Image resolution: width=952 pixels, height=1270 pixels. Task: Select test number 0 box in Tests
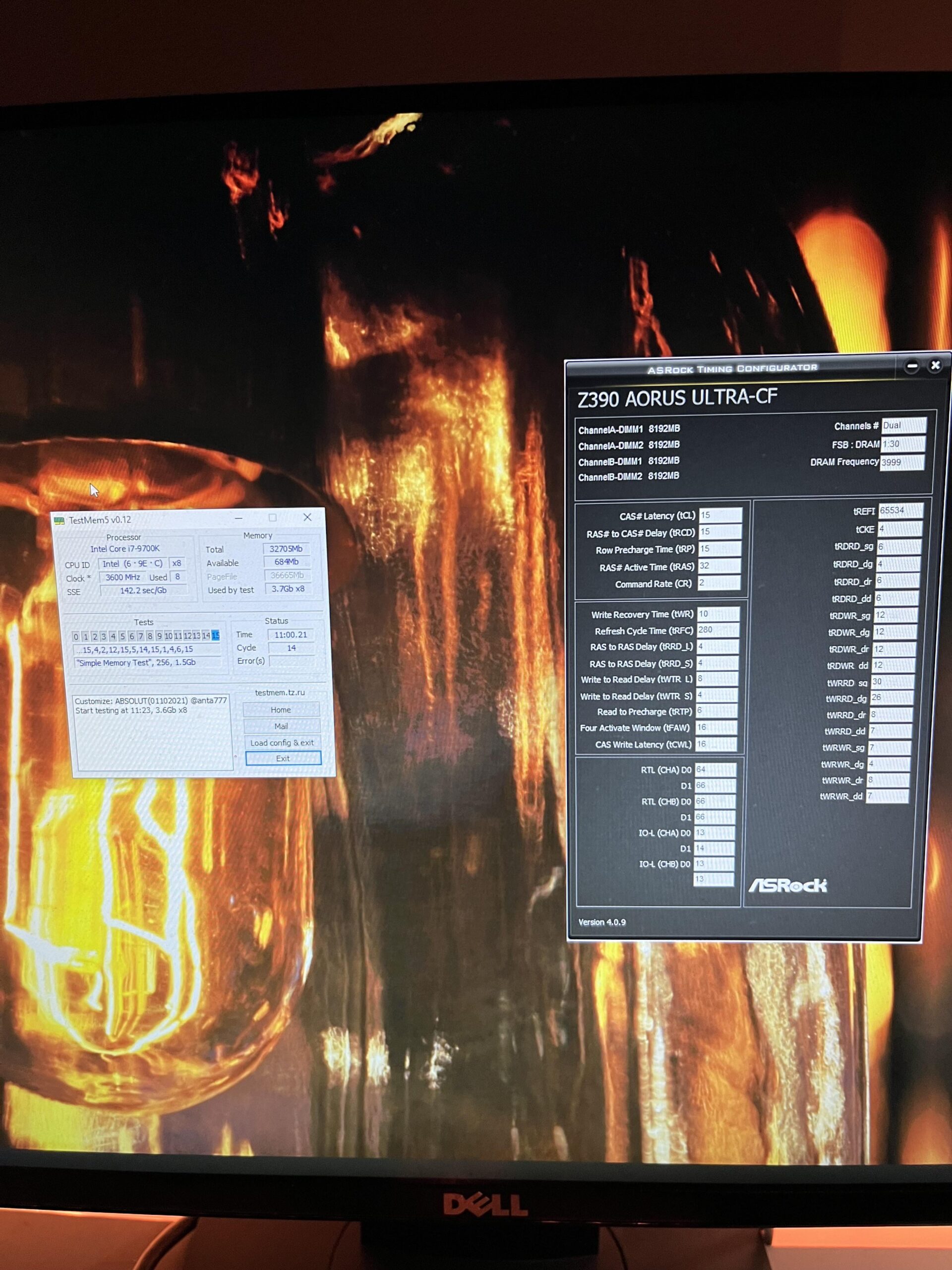(x=76, y=636)
